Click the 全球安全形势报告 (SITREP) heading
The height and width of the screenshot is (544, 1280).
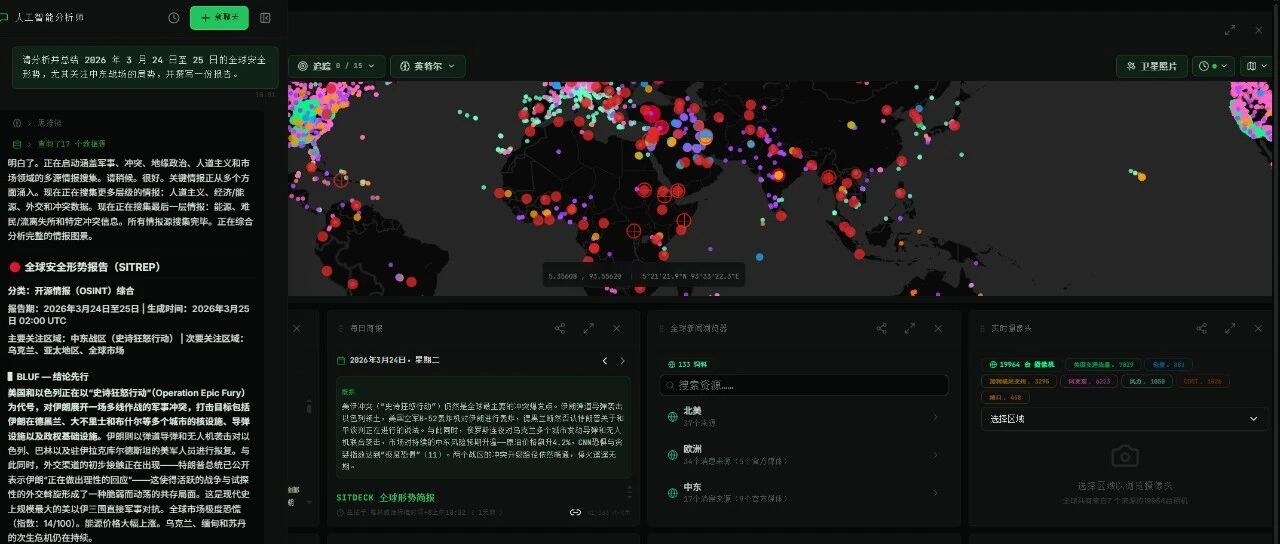click(x=91, y=267)
